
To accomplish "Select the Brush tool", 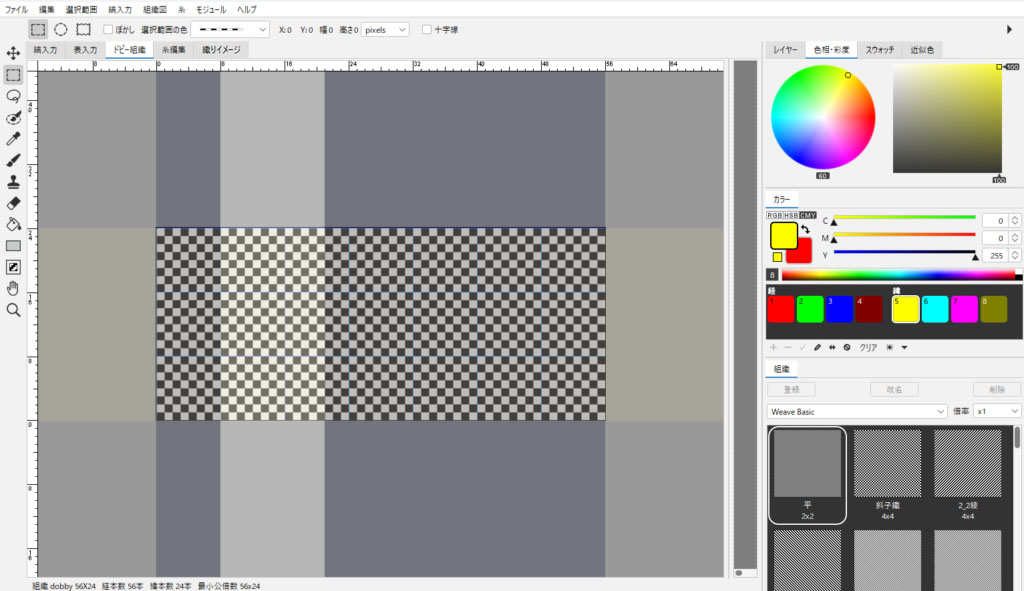I will (x=13, y=160).
